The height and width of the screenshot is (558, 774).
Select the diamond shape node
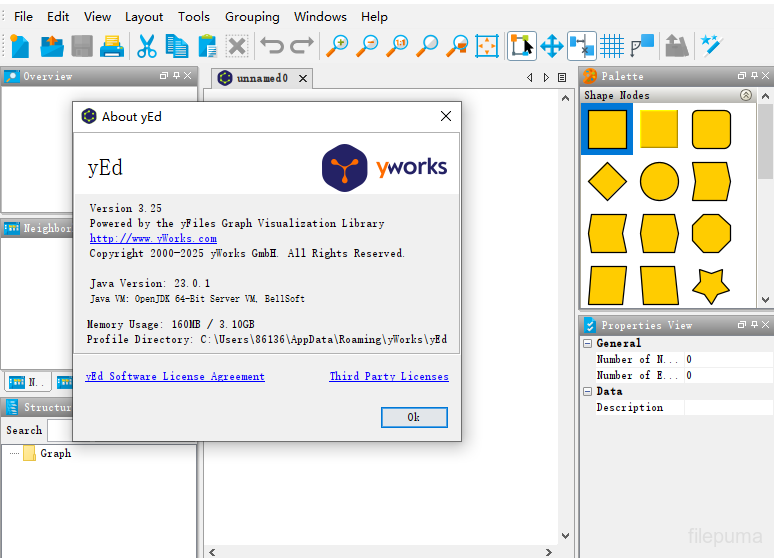click(x=607, y=182)
